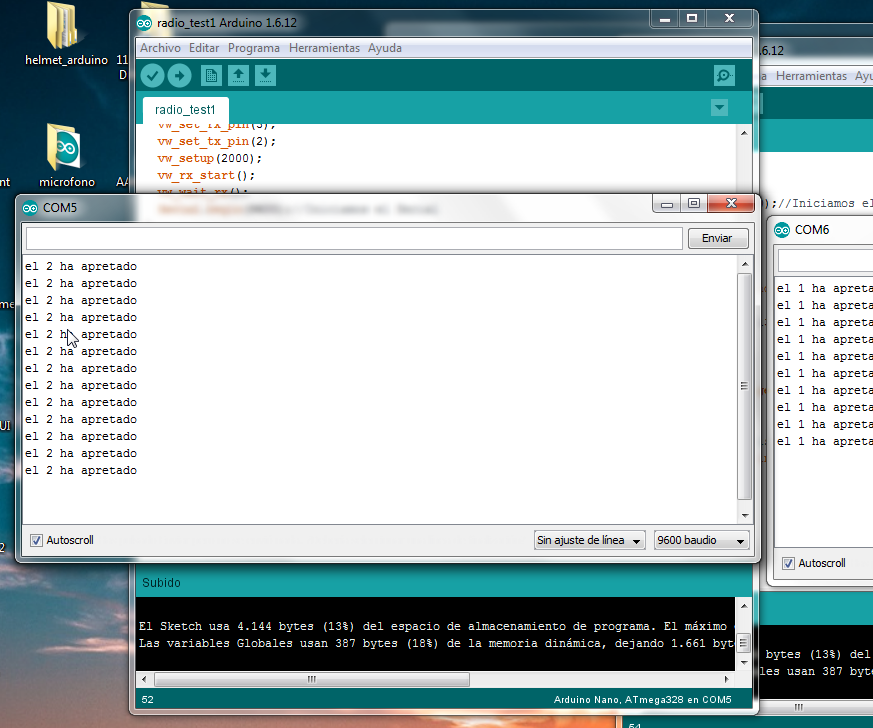Image resolution: width=873 pixels, height=728 pixels.
Task: Open the Ayuda menu
Action: [385, 48]
